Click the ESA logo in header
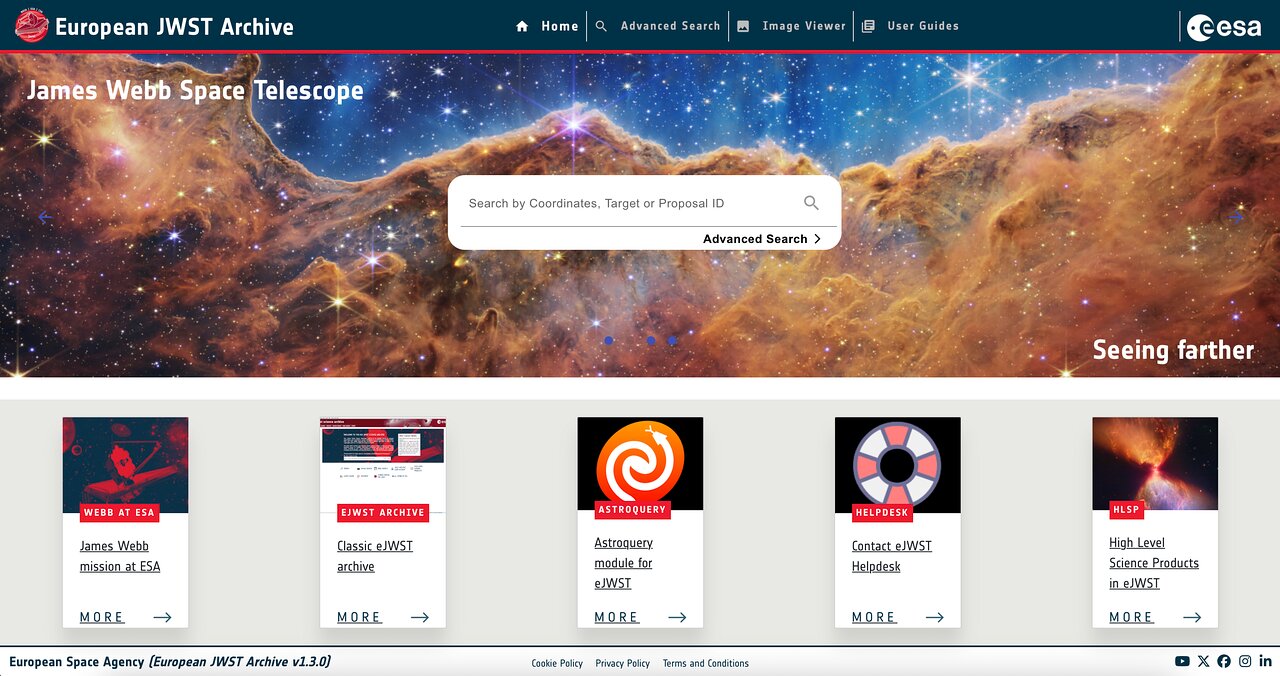 coord(1224,27)
